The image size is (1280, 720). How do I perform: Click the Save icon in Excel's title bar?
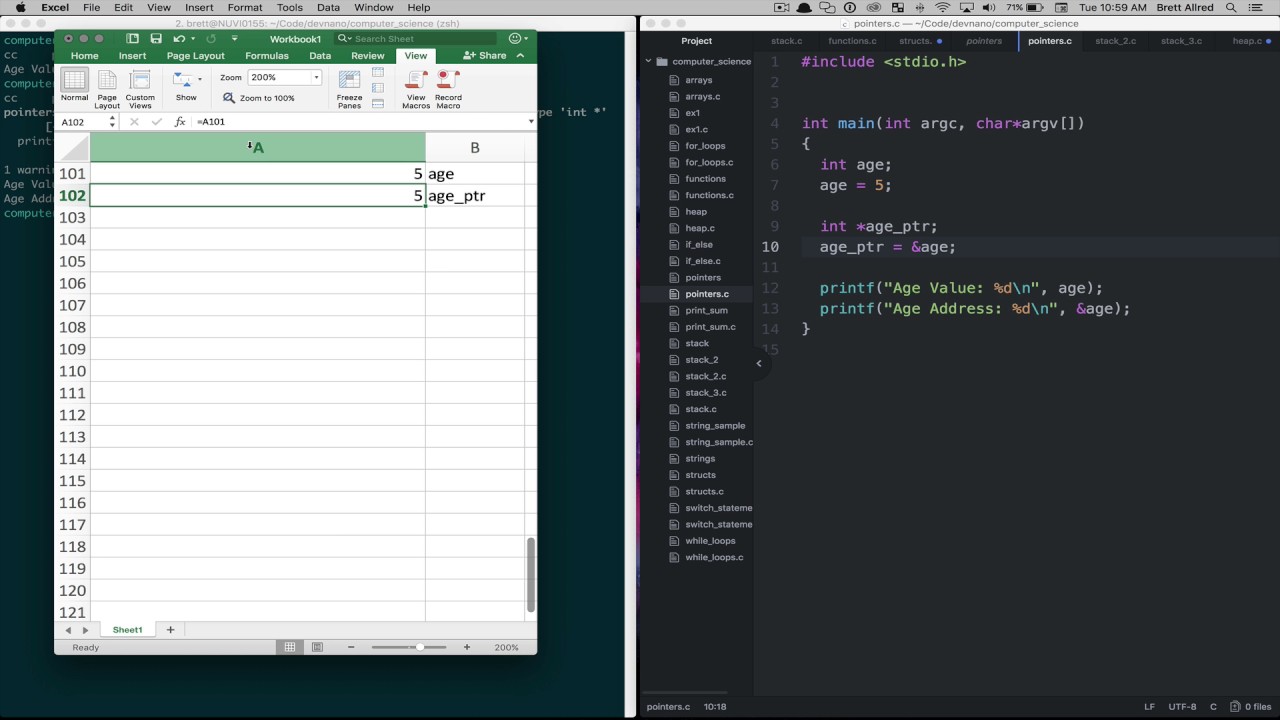pyautogui.click(x=156, y=39)
